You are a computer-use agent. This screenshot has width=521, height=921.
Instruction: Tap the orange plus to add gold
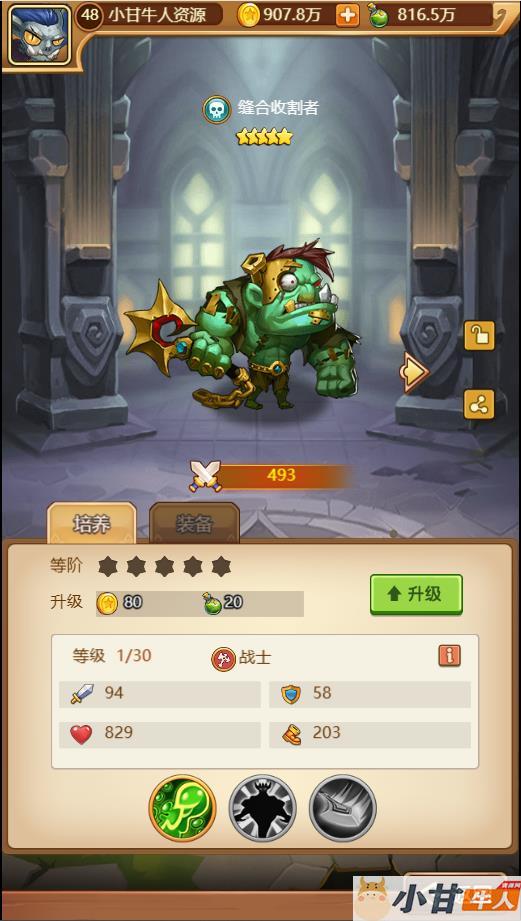(x=347, y=16)
